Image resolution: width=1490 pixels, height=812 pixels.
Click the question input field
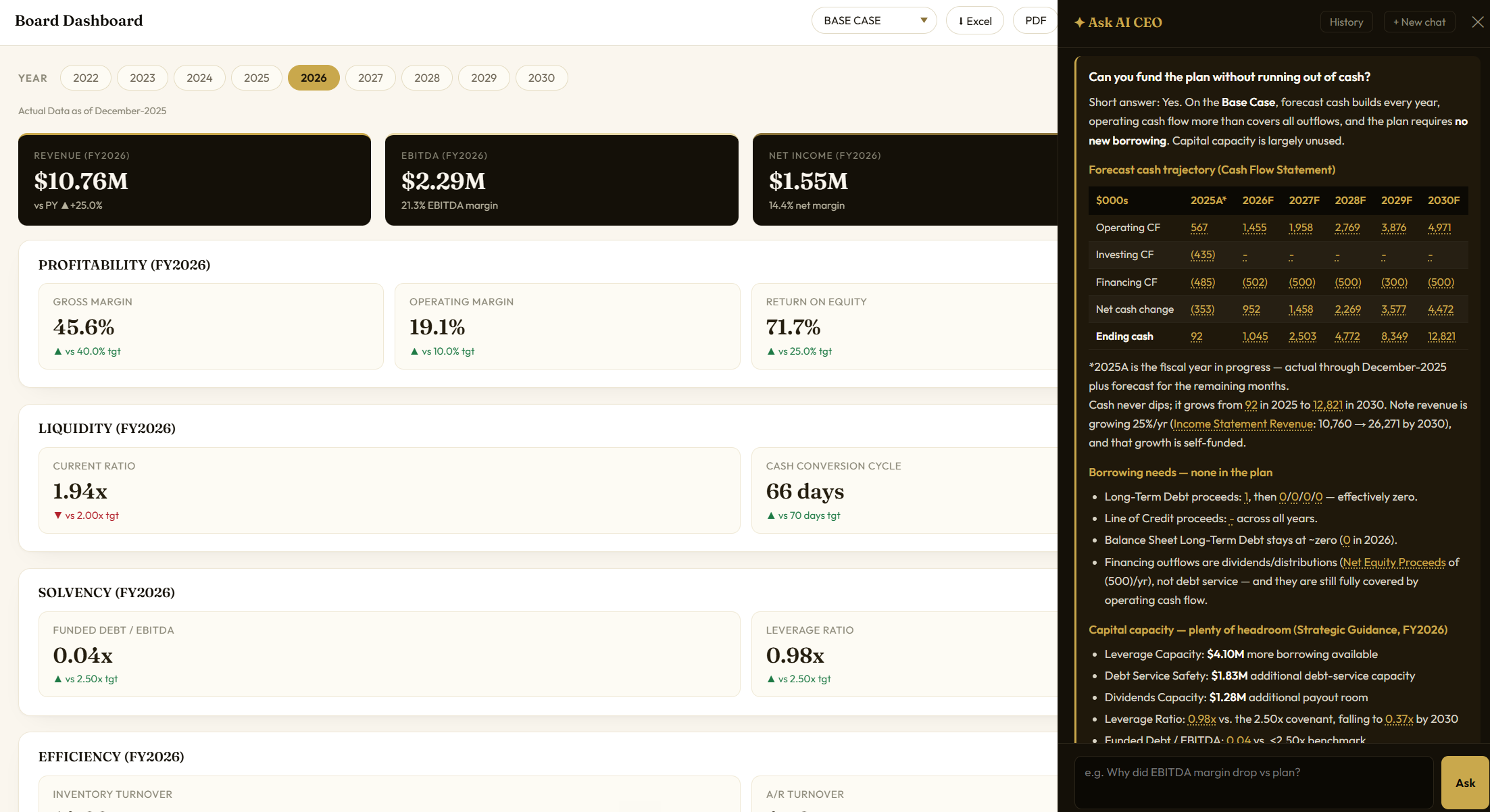pyautogui.click(x=1253, y=782)
